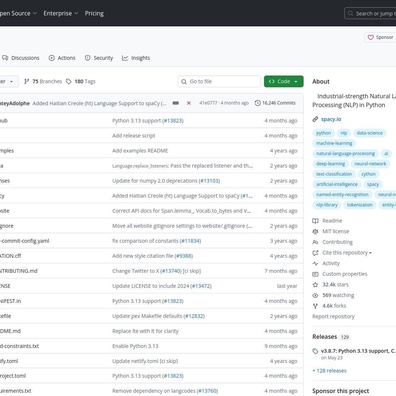This screenshot has width=396, height=396.
Task: Open issue link #13740
Action: point(171,271)
